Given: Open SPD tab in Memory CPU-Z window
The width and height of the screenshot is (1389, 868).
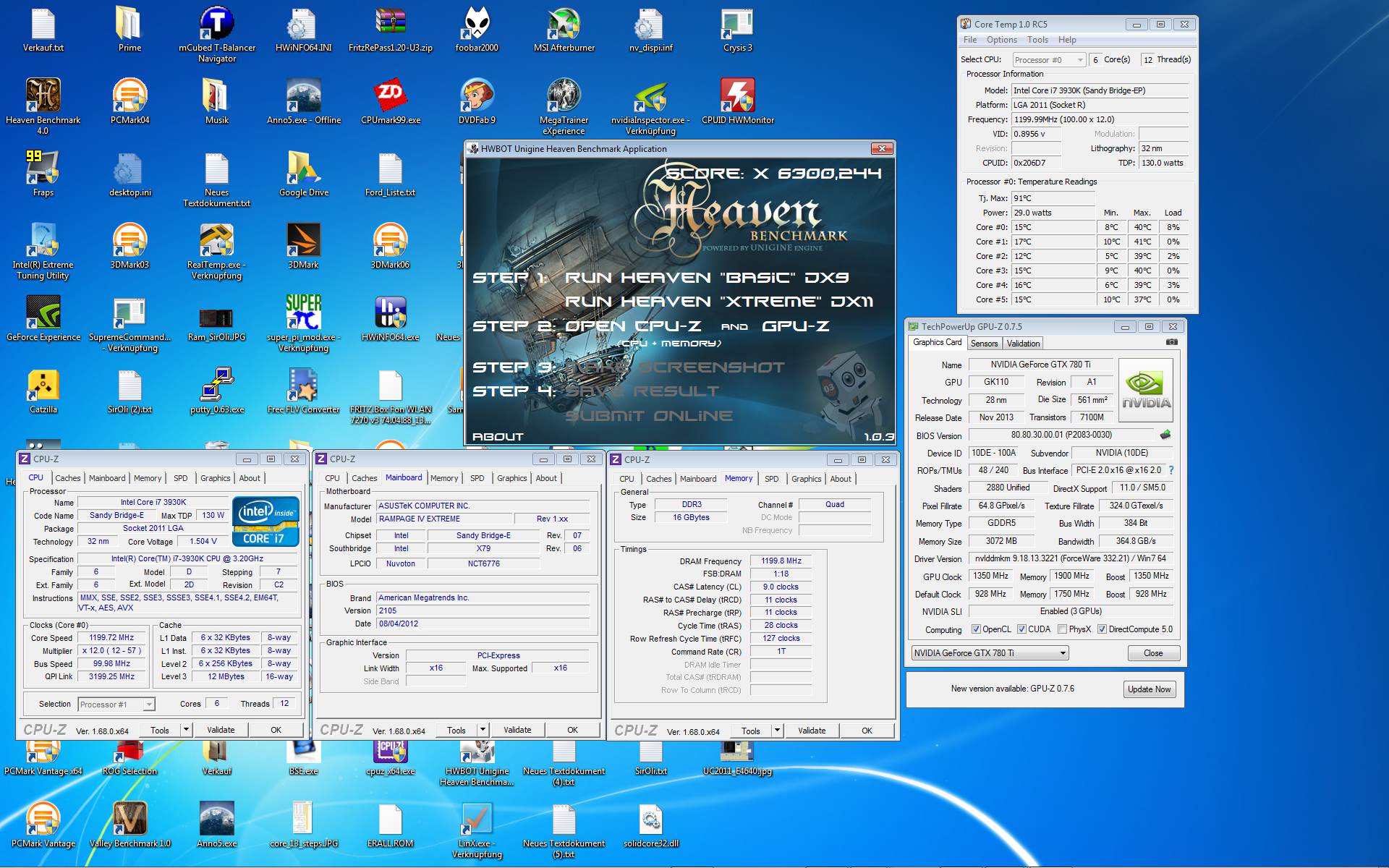Looking at the screenshot, I should pos(772,479).
